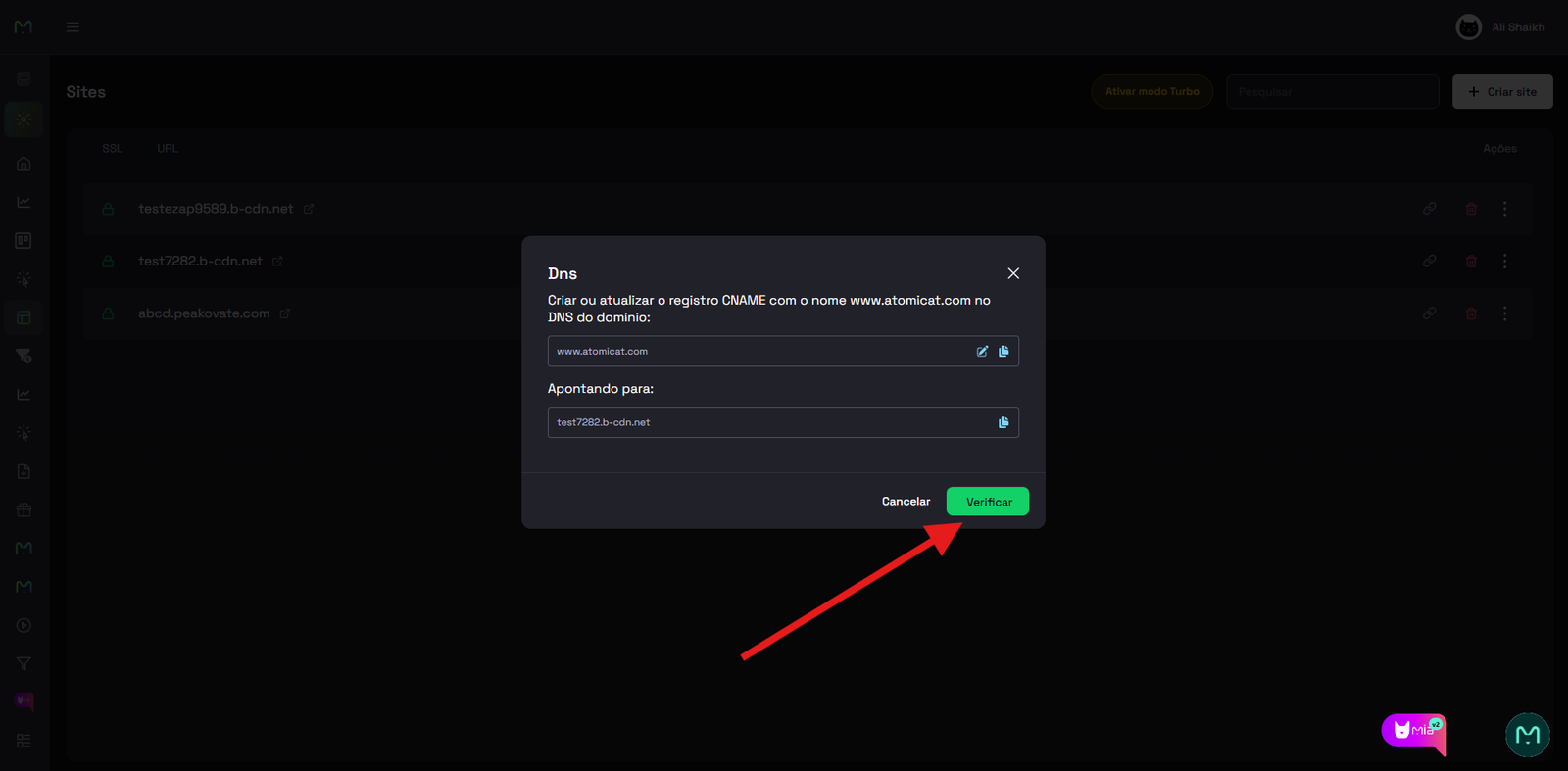Screen dimensions: 1568x771
Task: Click the www.atomicat.com input field
Action: coord(783,351)
